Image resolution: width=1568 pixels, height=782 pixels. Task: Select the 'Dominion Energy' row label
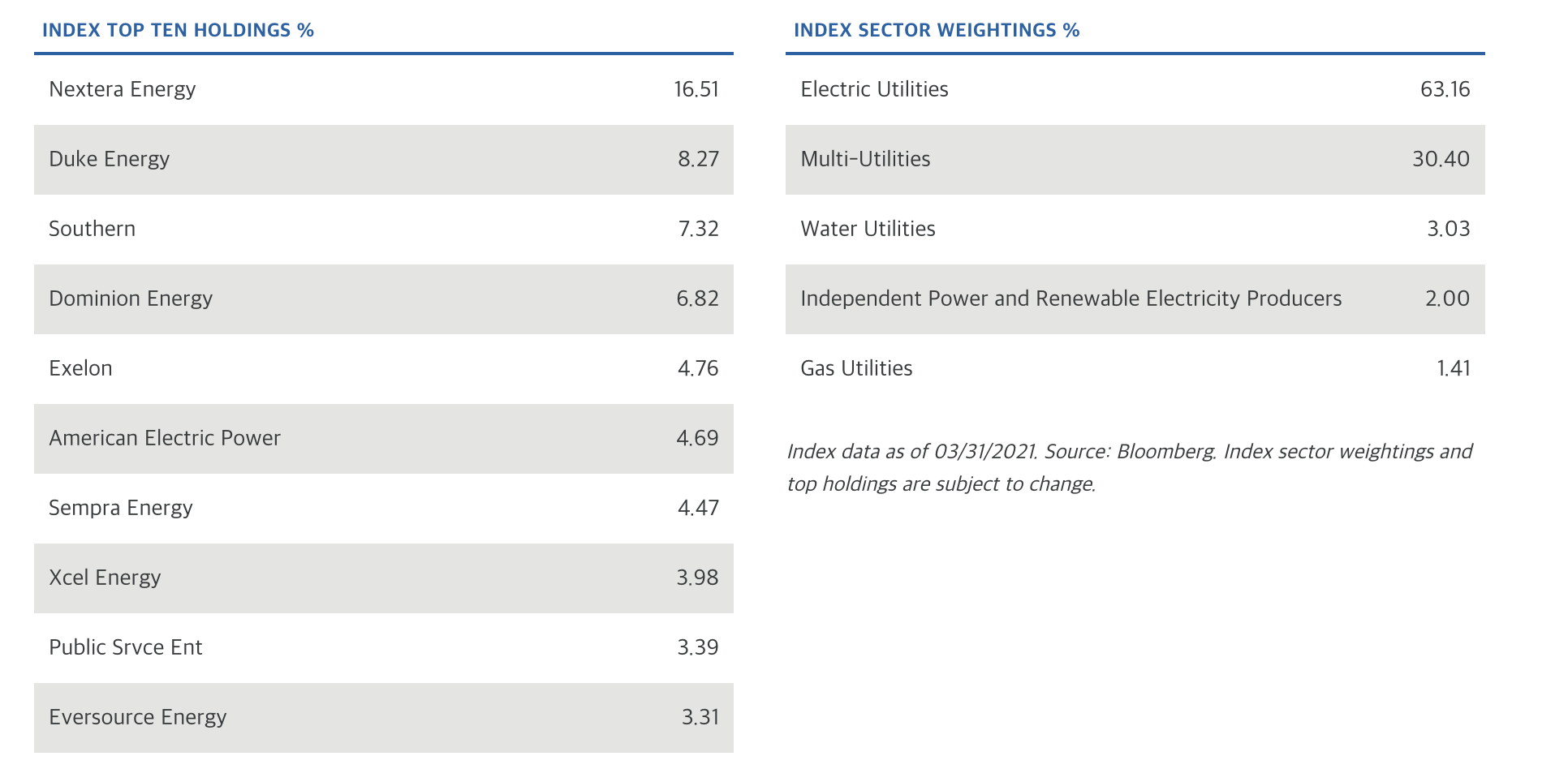pyautogui.click(x=131, y=299)
